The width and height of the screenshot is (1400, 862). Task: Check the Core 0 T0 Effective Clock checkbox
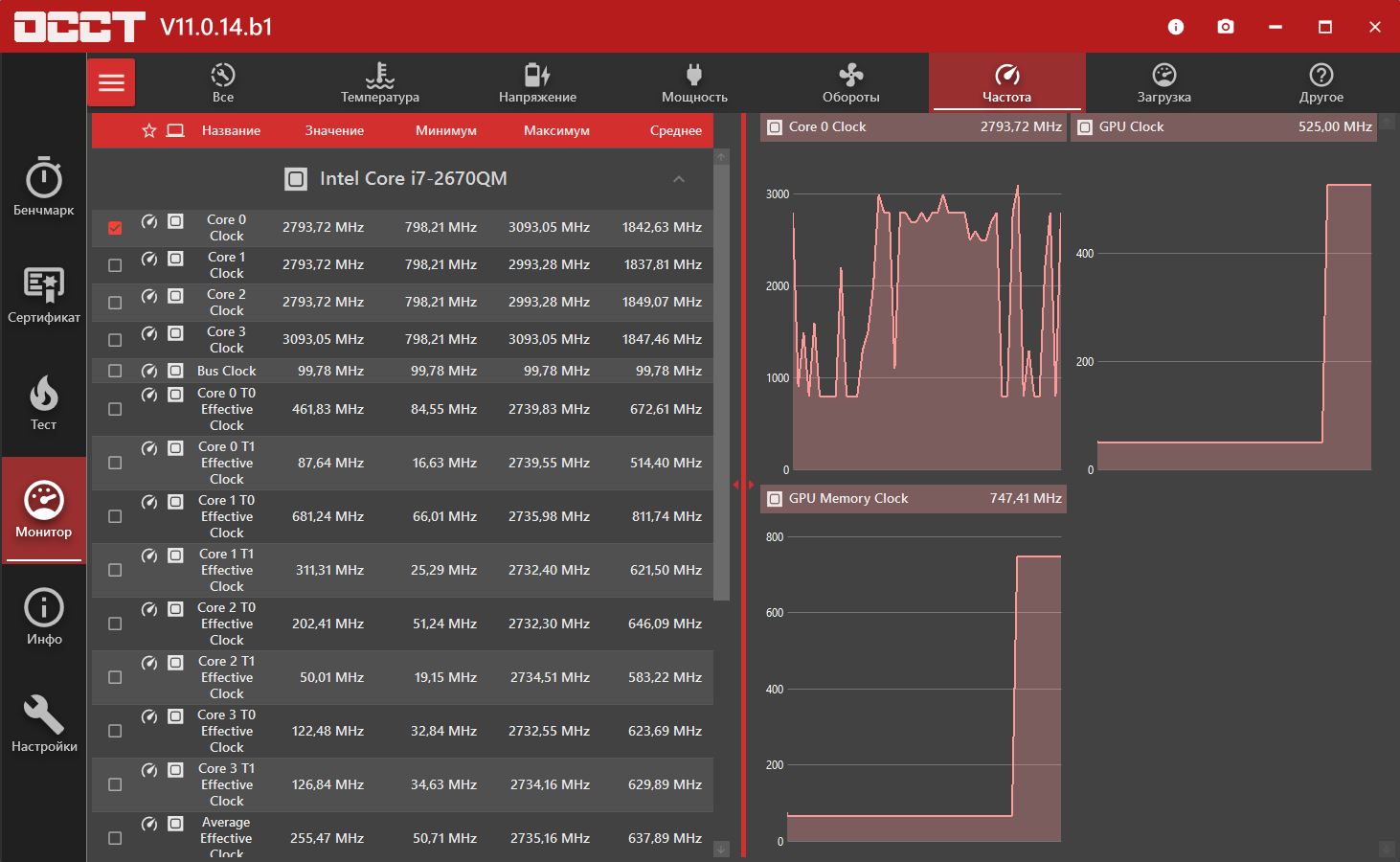pyautogui.click(x=115, y=409)
